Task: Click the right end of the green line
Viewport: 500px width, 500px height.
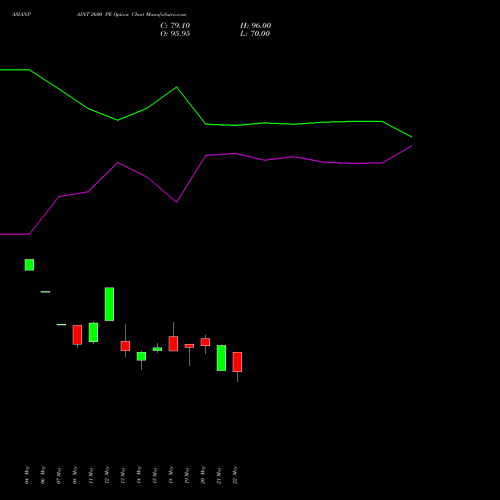Action: 411,137
